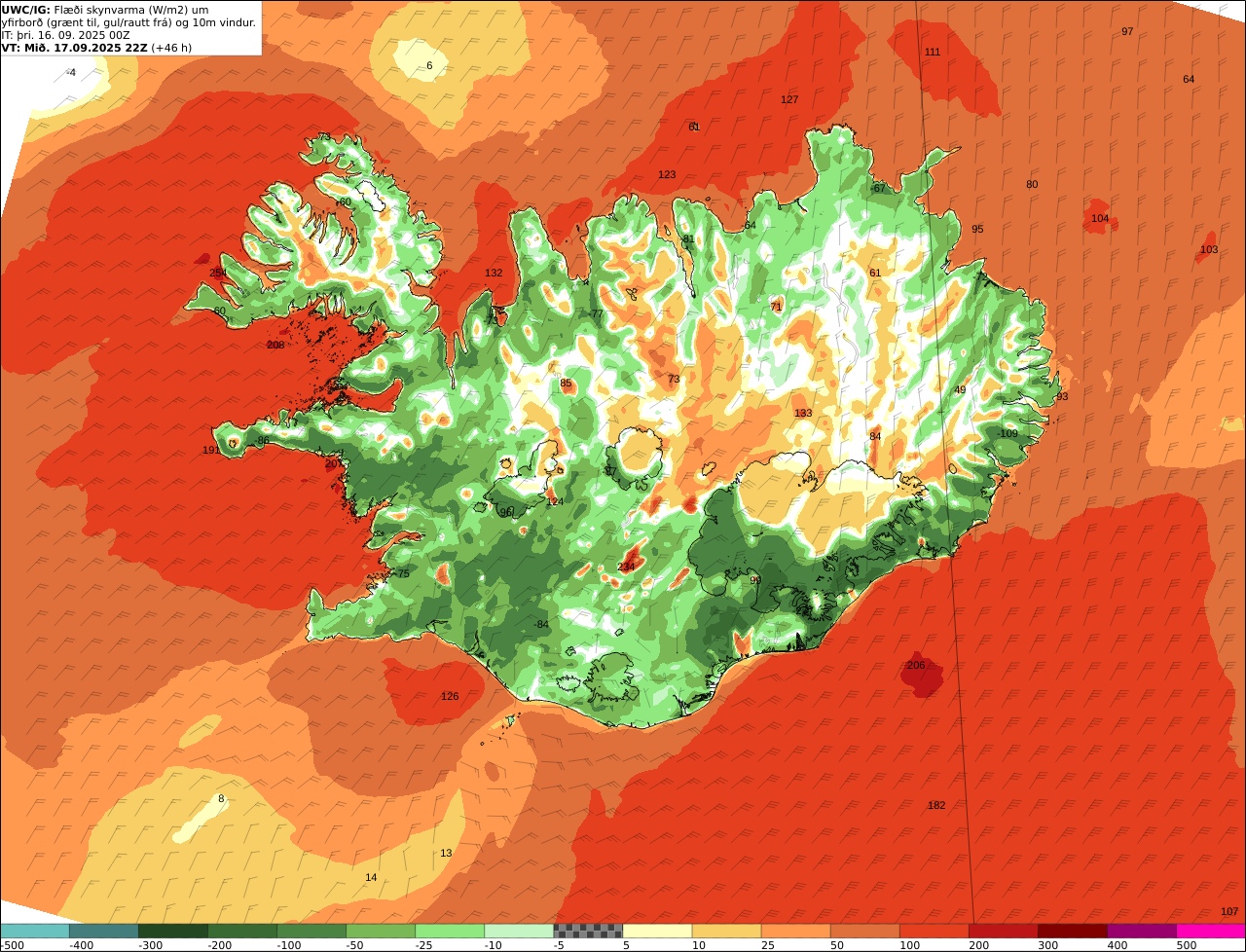Select the flux value -4 on the map

tap(71, 72)
